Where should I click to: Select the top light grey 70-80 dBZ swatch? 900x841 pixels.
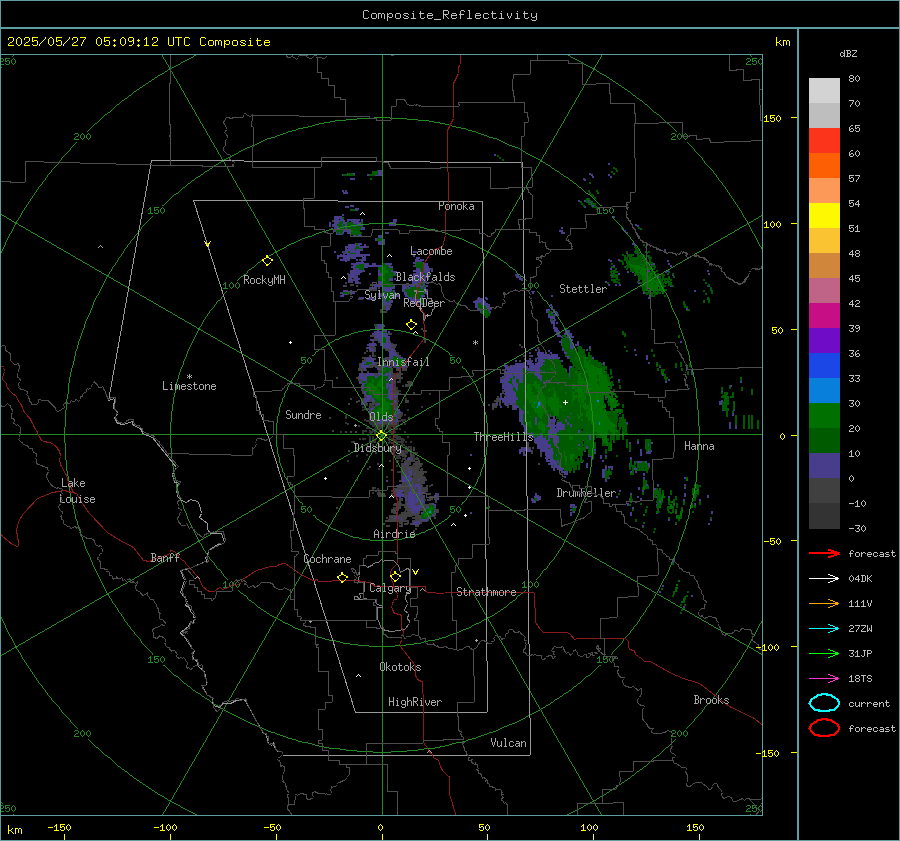tap(824, 91)
